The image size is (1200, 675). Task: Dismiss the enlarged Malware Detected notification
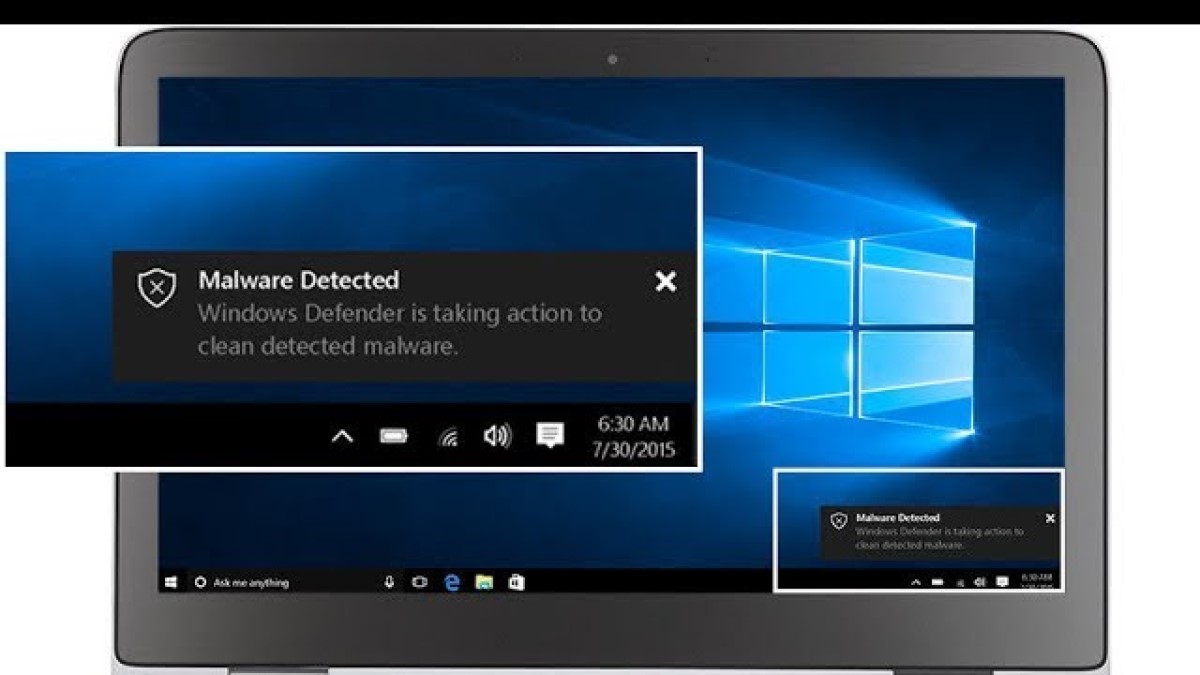[666, 282]
